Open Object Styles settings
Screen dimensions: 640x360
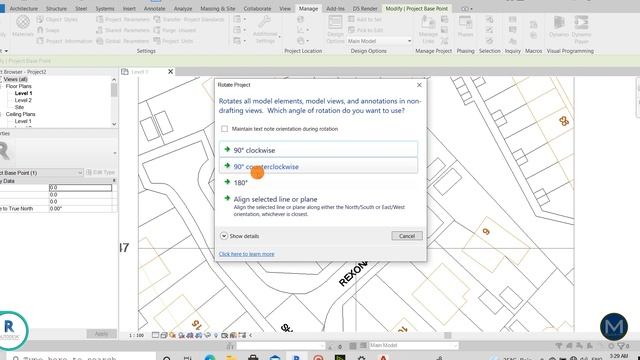click(x=57, y=19)
